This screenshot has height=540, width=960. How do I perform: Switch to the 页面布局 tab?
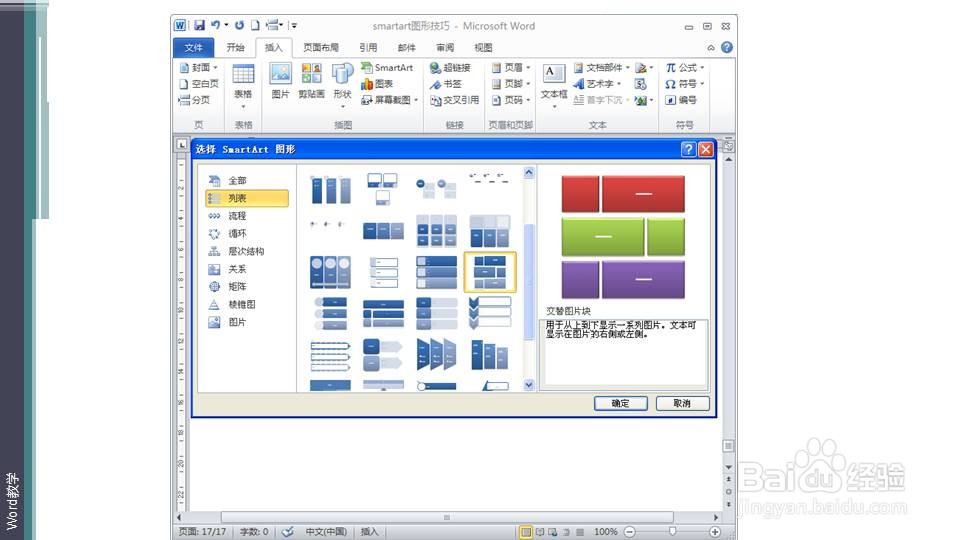click(x=321, y=48)
